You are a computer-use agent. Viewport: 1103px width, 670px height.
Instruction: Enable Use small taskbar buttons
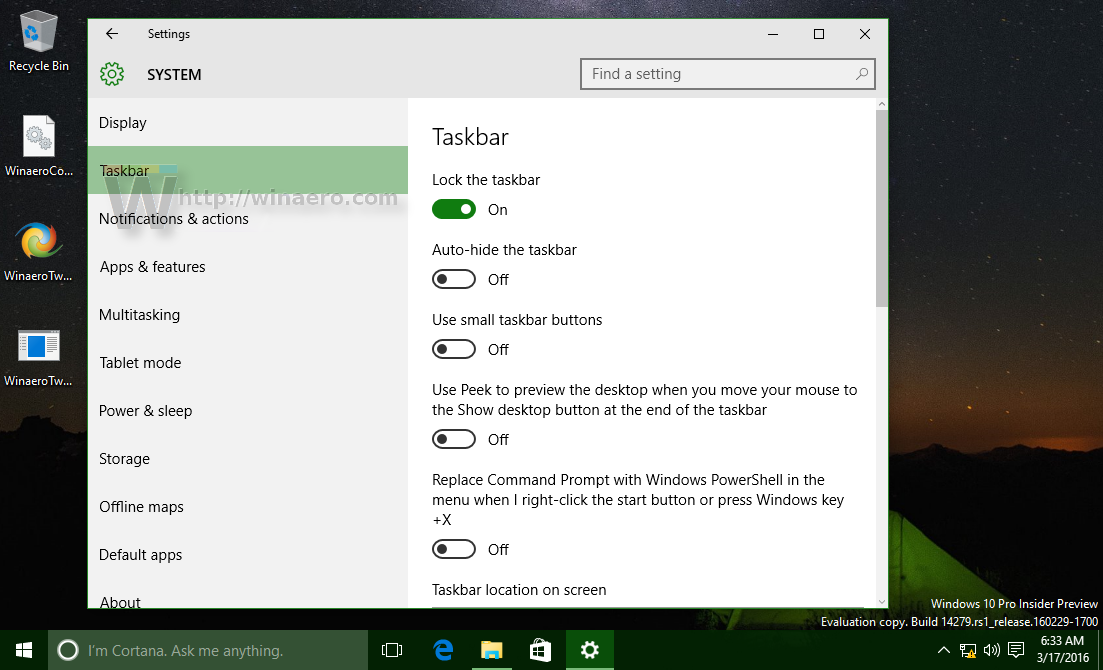454,349
